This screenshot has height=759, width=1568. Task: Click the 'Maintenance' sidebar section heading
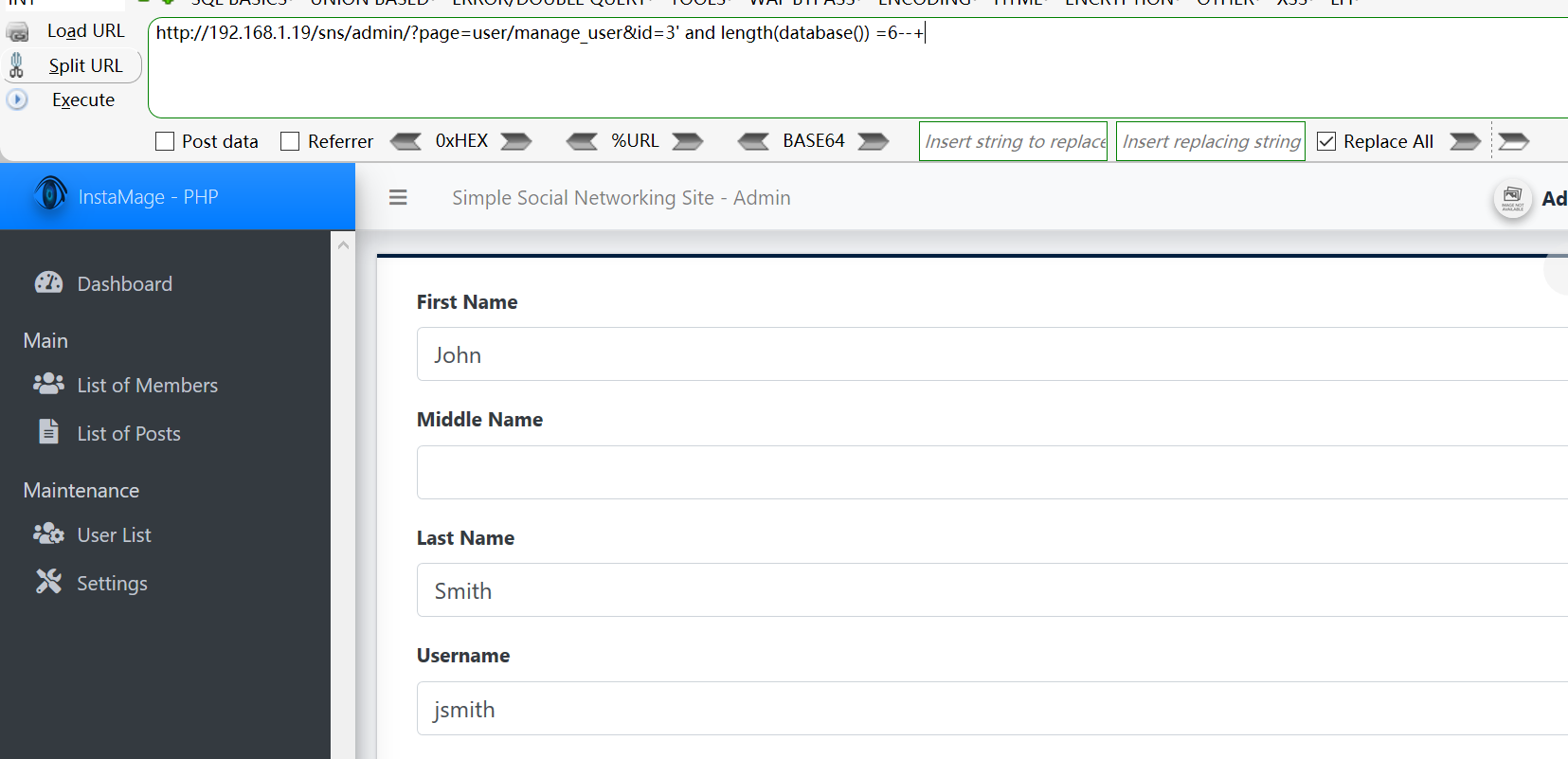(x=81, y=490)
